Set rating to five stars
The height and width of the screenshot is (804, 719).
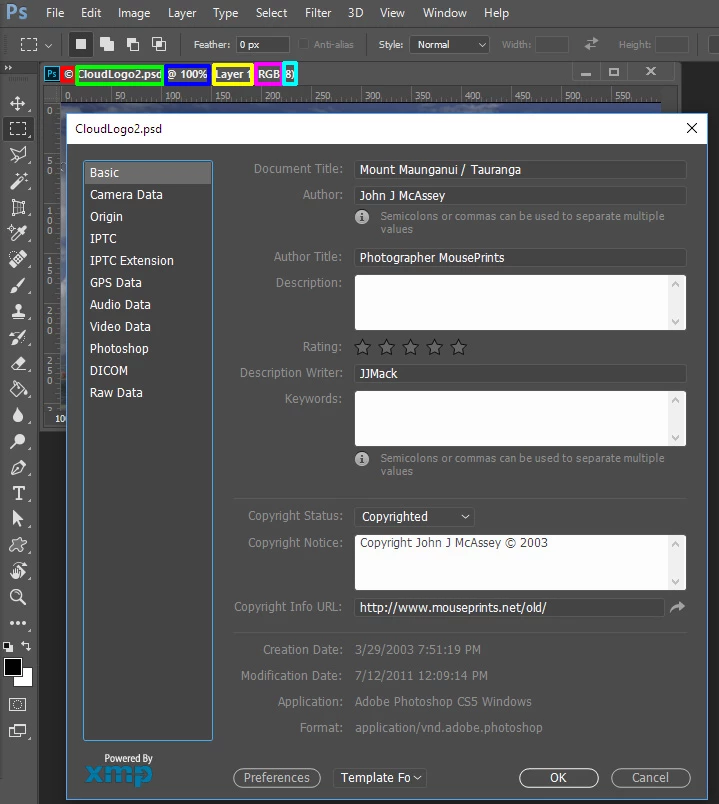click(x=458, y=348)
